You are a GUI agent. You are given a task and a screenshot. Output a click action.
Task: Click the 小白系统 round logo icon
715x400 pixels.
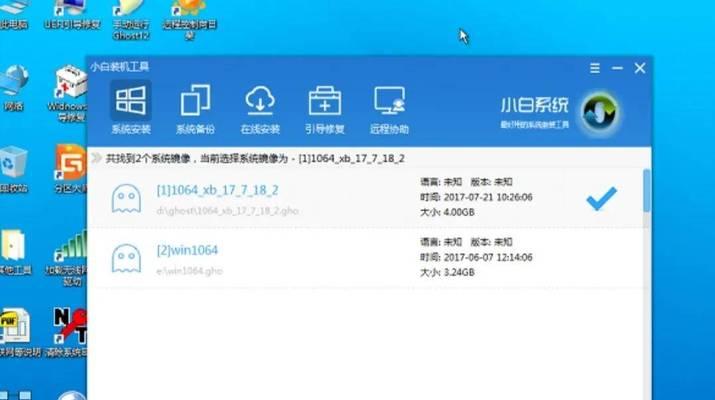(x=600, y=112)
